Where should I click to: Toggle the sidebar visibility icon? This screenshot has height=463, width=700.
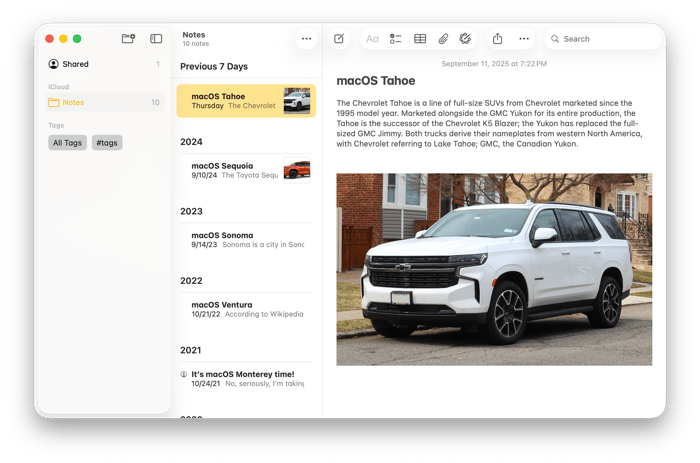156,39
